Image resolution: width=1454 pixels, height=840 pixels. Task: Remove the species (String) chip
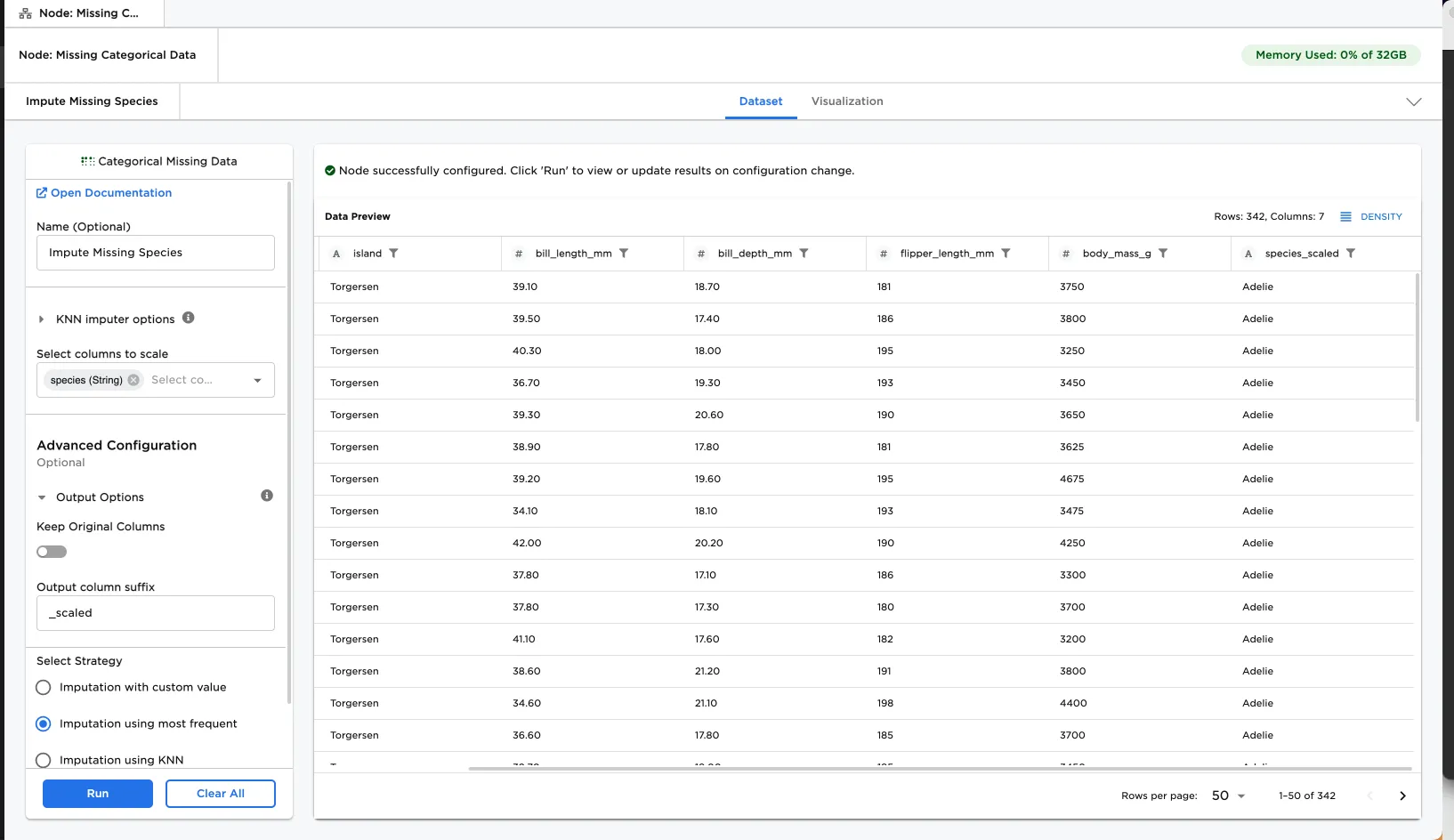click(133, 380)
